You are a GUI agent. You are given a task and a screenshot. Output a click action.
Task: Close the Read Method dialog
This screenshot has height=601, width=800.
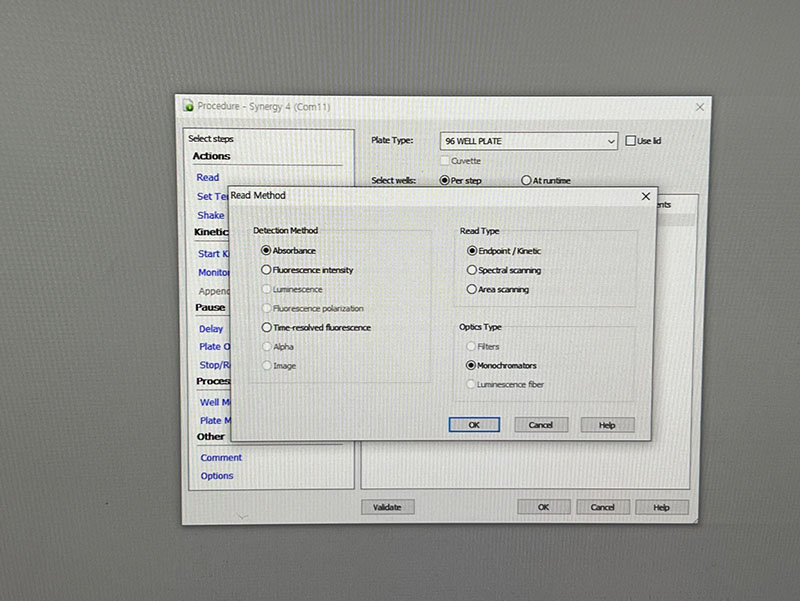[645, 197]
